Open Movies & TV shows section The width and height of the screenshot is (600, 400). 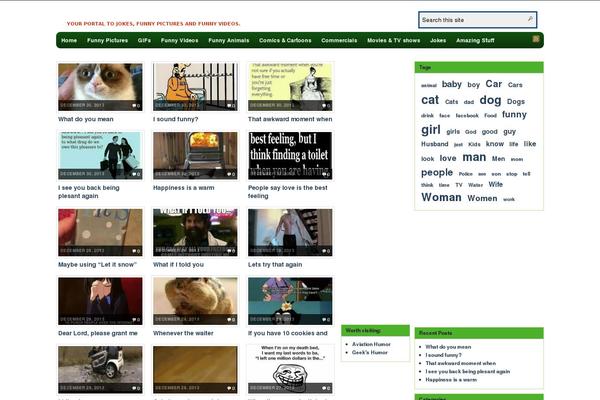click(x=393, y=40)
